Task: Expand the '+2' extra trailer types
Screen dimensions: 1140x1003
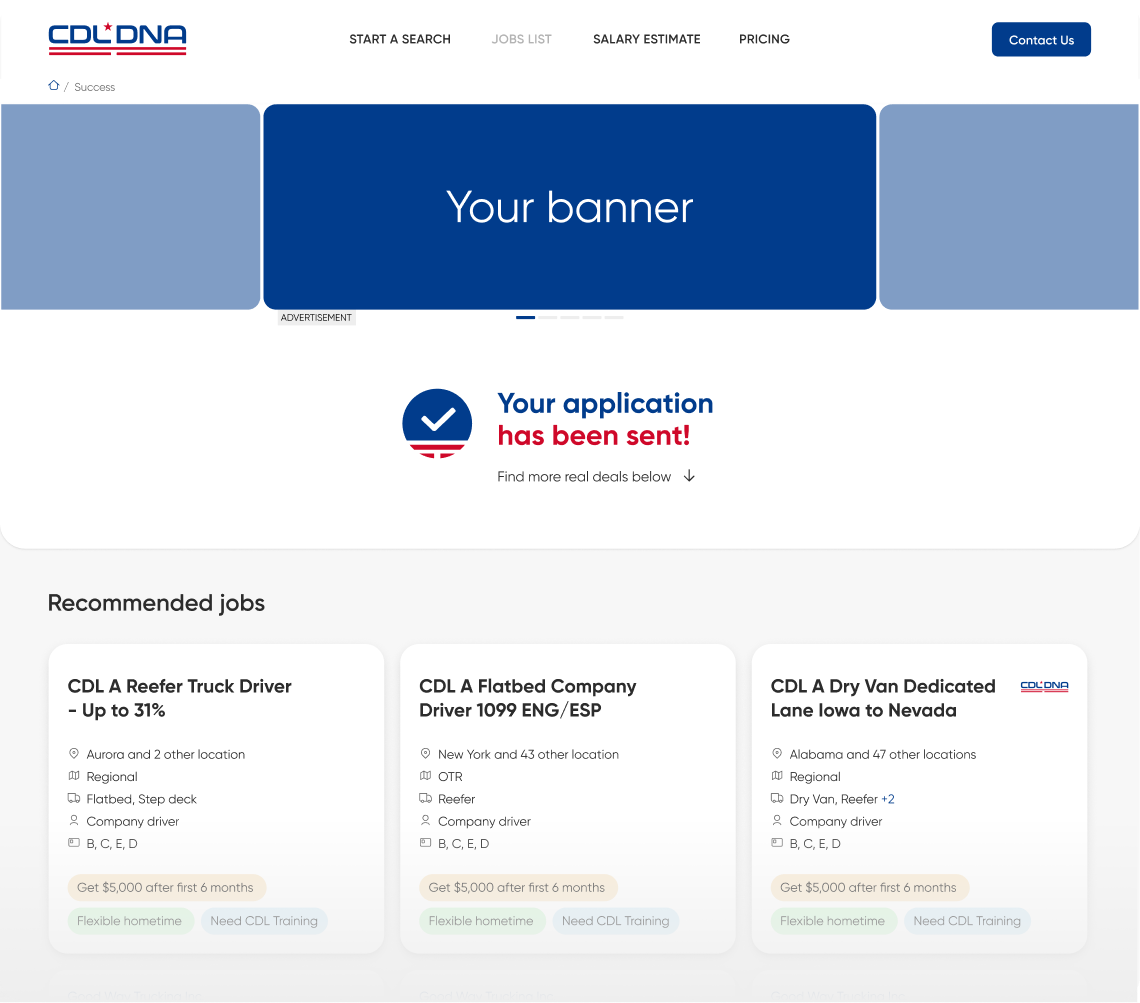Action: tap(888, 799)
